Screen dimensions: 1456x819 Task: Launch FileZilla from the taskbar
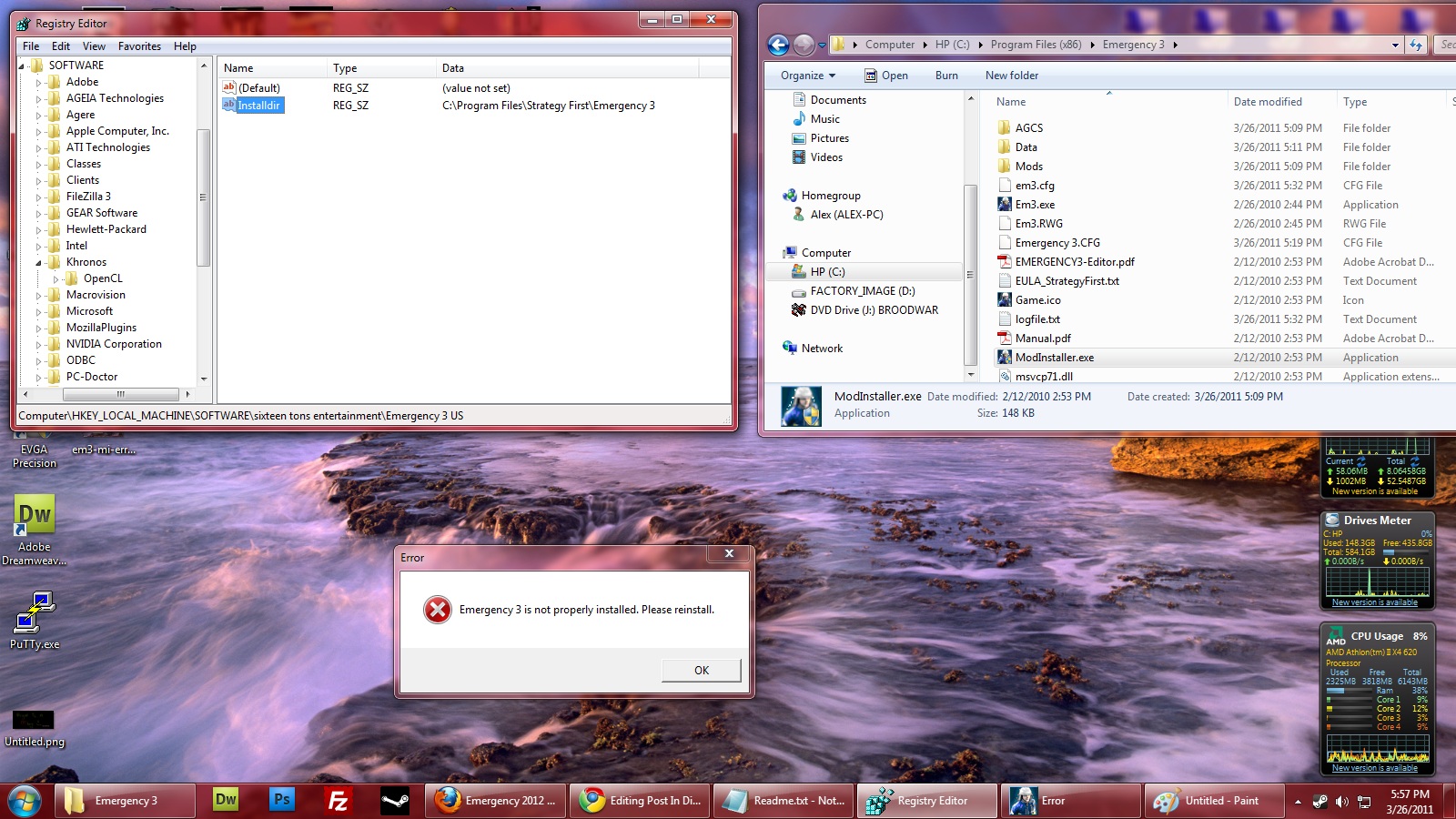click(x=339, y=800)
